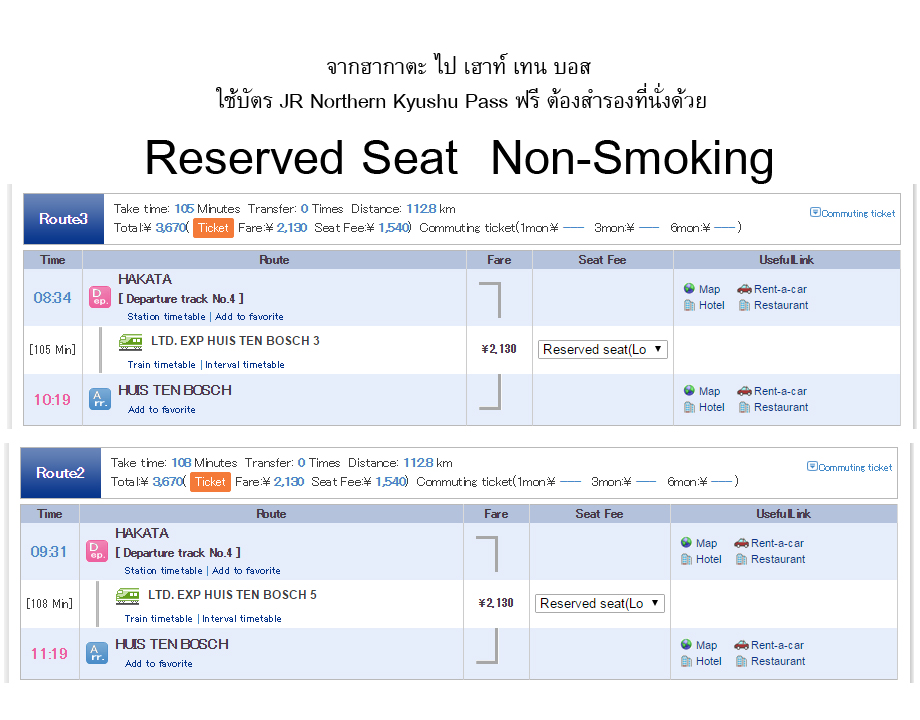Open Interval timetable link for HUIS TEN BOSCH 3
Viewport: 920px width, 720px height.
point(245,365)
